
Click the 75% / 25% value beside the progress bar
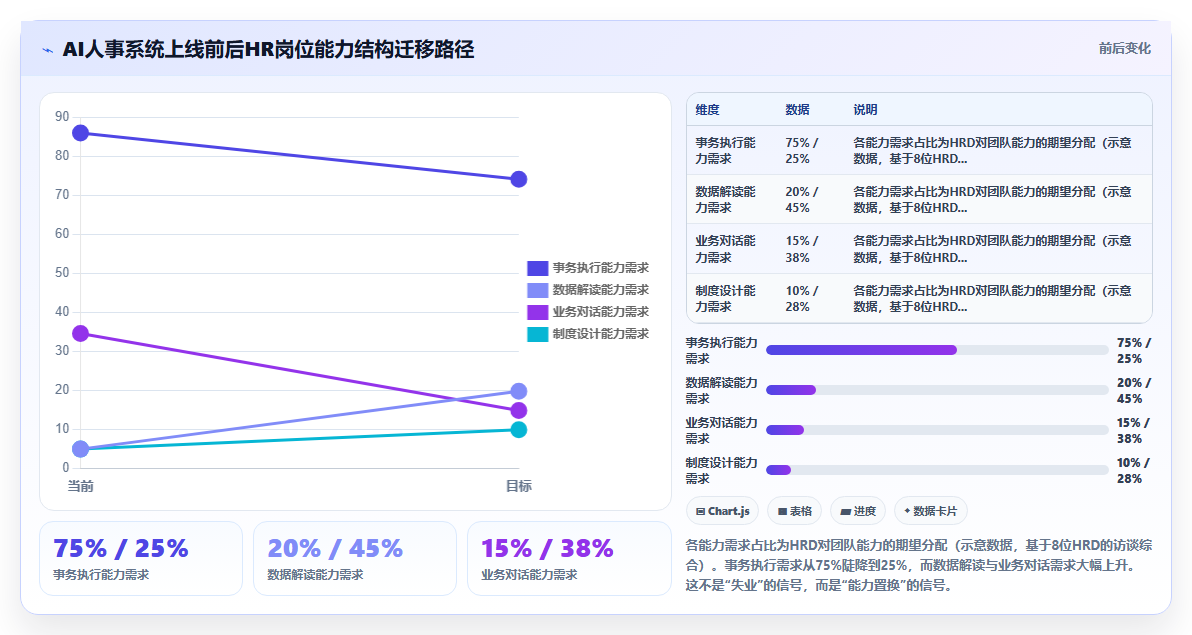[1133, 351]
